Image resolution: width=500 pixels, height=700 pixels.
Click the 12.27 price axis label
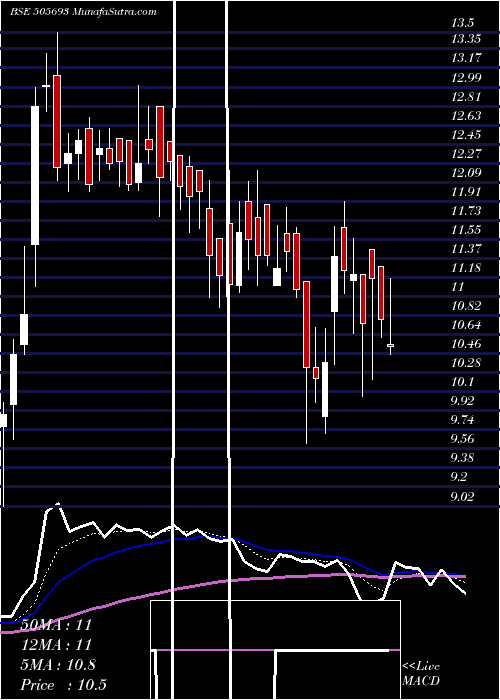(466, 154)
